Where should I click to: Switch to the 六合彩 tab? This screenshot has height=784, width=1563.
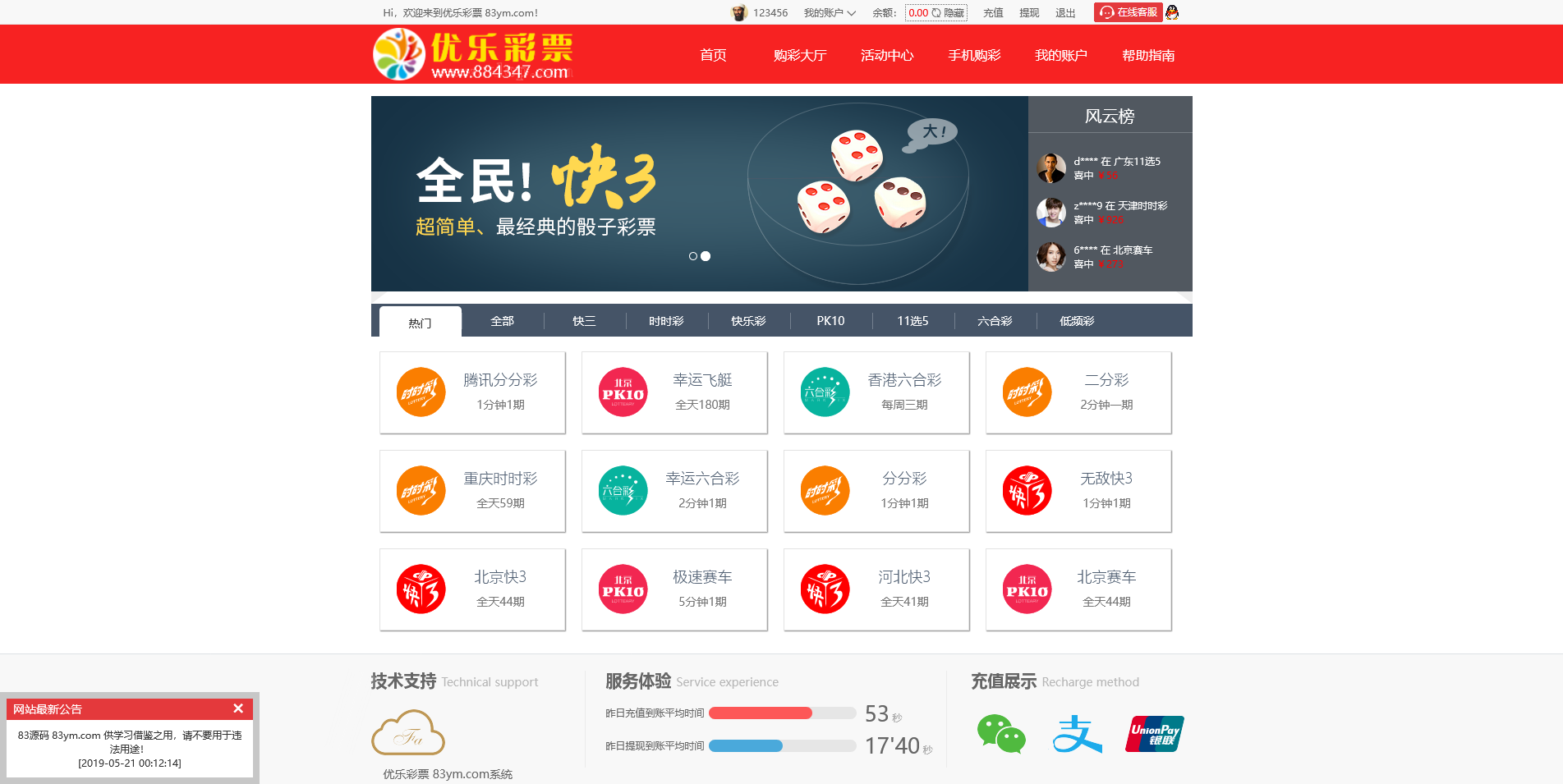click(995, 321)
